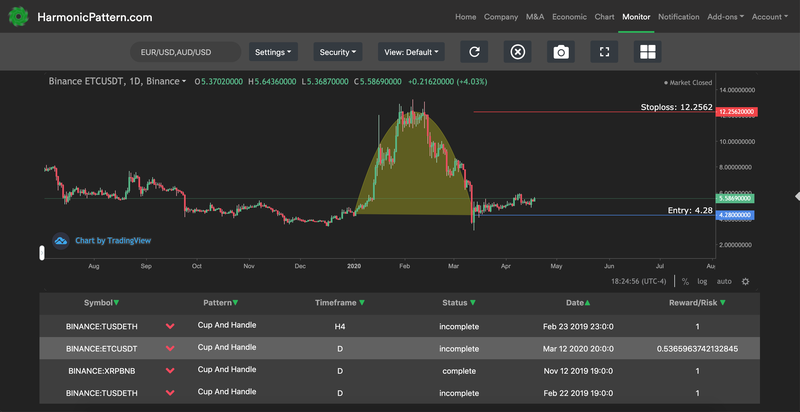Image resolution: width=800 pixels, height=412 pixels.
Task: Click reward/risk value 0.5365963742132845
Action: click(x=697, y=349)
